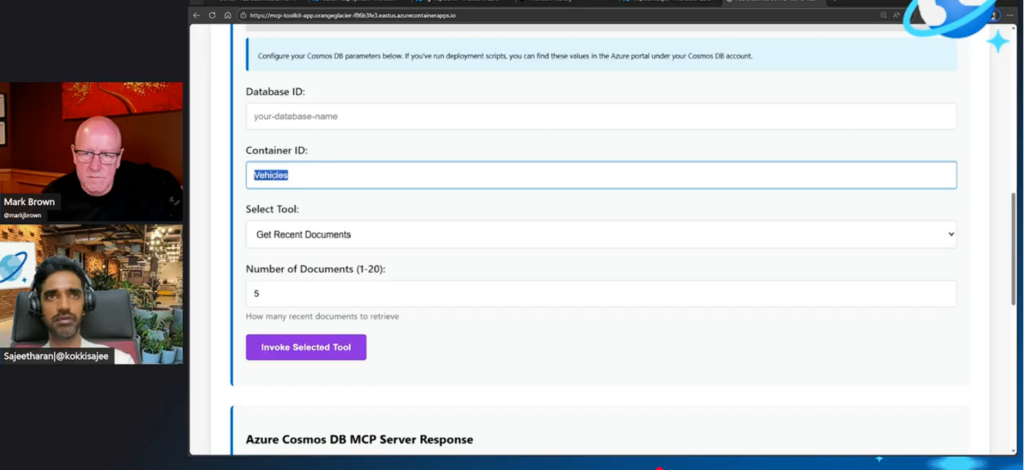Click the Container ID field containing Vehicles
This screenshot has width=1024, height=470.
click(x=601, y=175)
